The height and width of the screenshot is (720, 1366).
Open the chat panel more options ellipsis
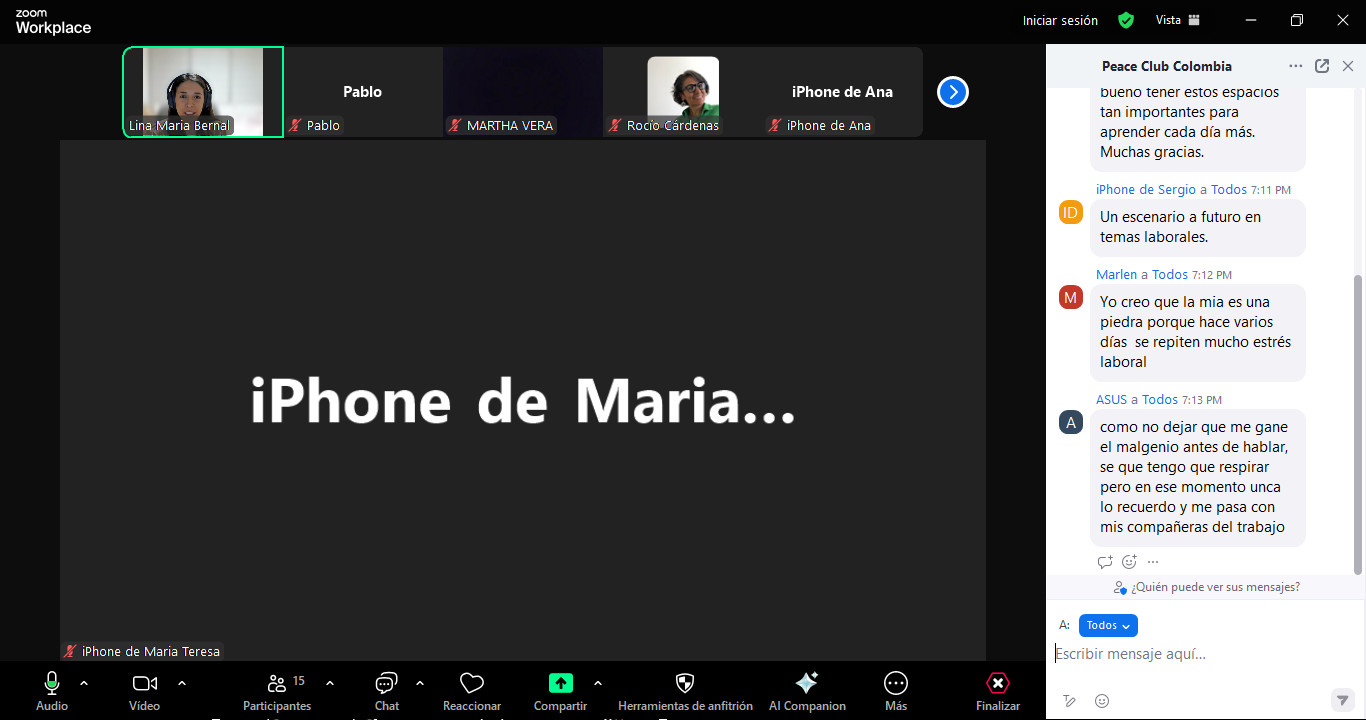pos(1296,66)
